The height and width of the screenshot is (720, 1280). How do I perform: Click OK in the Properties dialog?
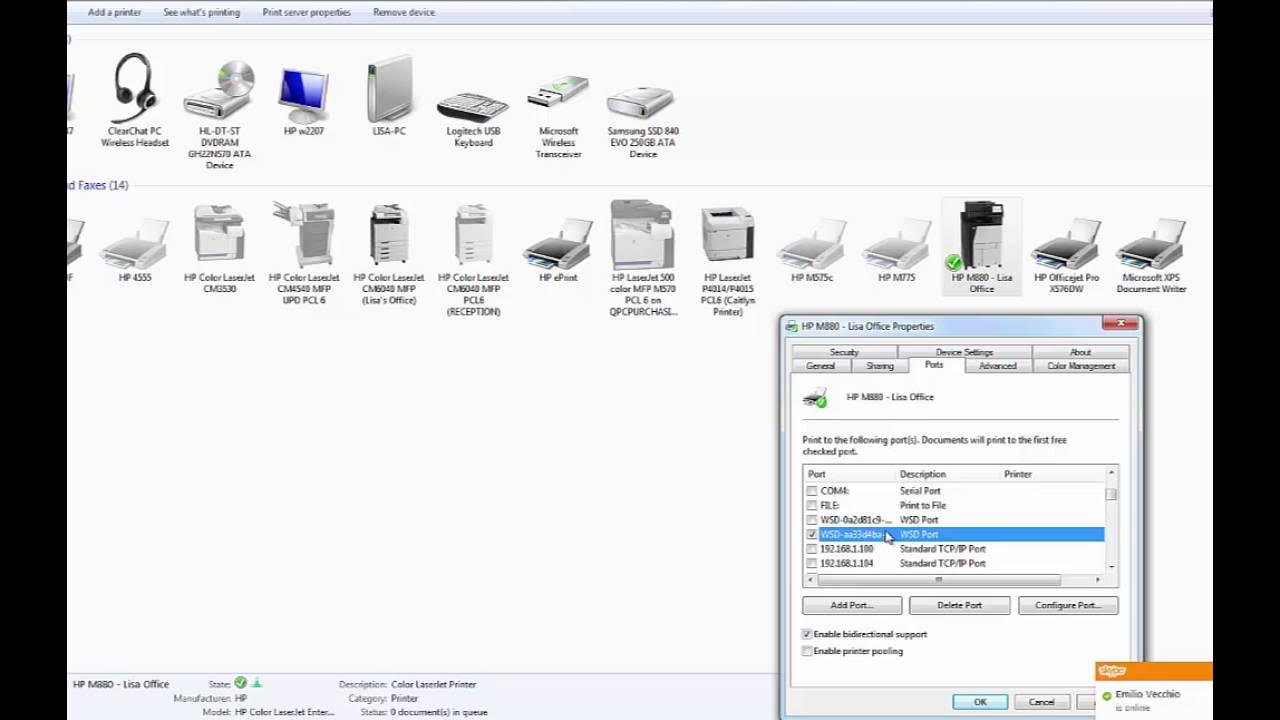(980, 702)
